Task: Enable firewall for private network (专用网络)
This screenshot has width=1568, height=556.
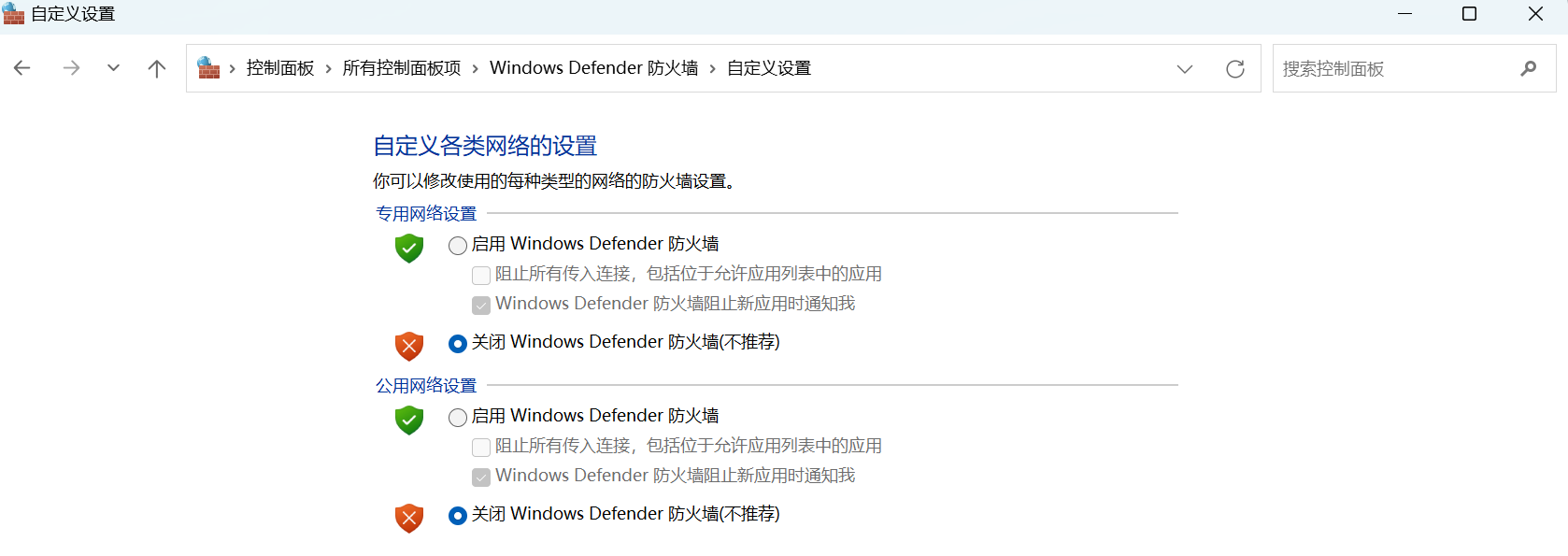Action: pos(458,246)
